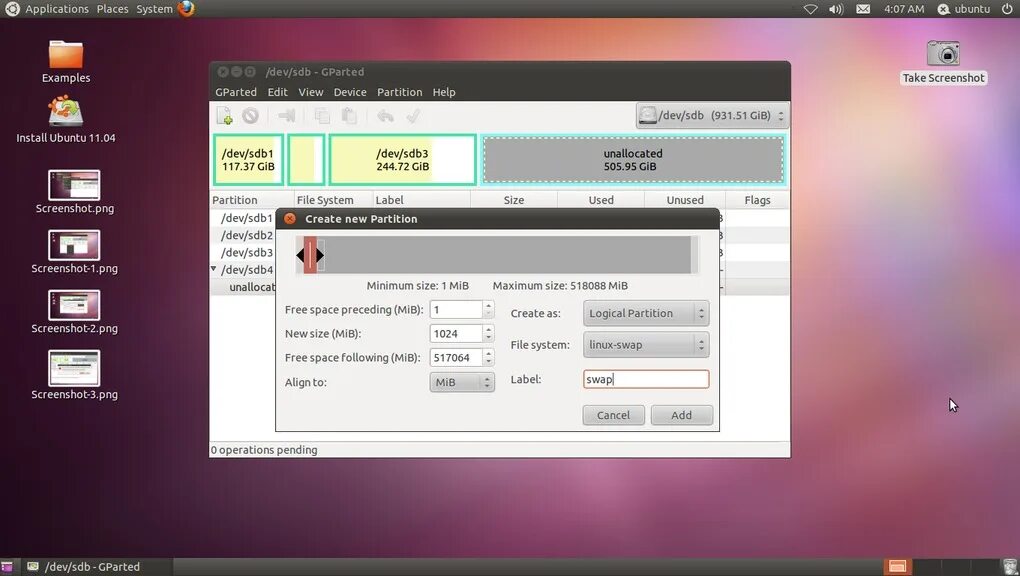
Task: Open the Align to MiB dropdown
Action: coord(462,382)
